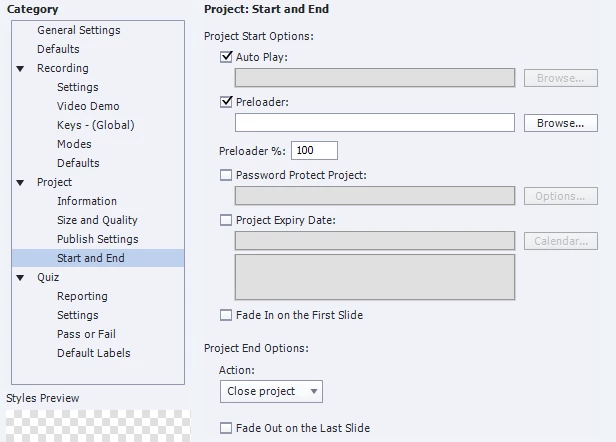Open Pass or Fail quiz settings
Image resolution: width=616 pixels, height=442 pixels.
coord(86,334)
